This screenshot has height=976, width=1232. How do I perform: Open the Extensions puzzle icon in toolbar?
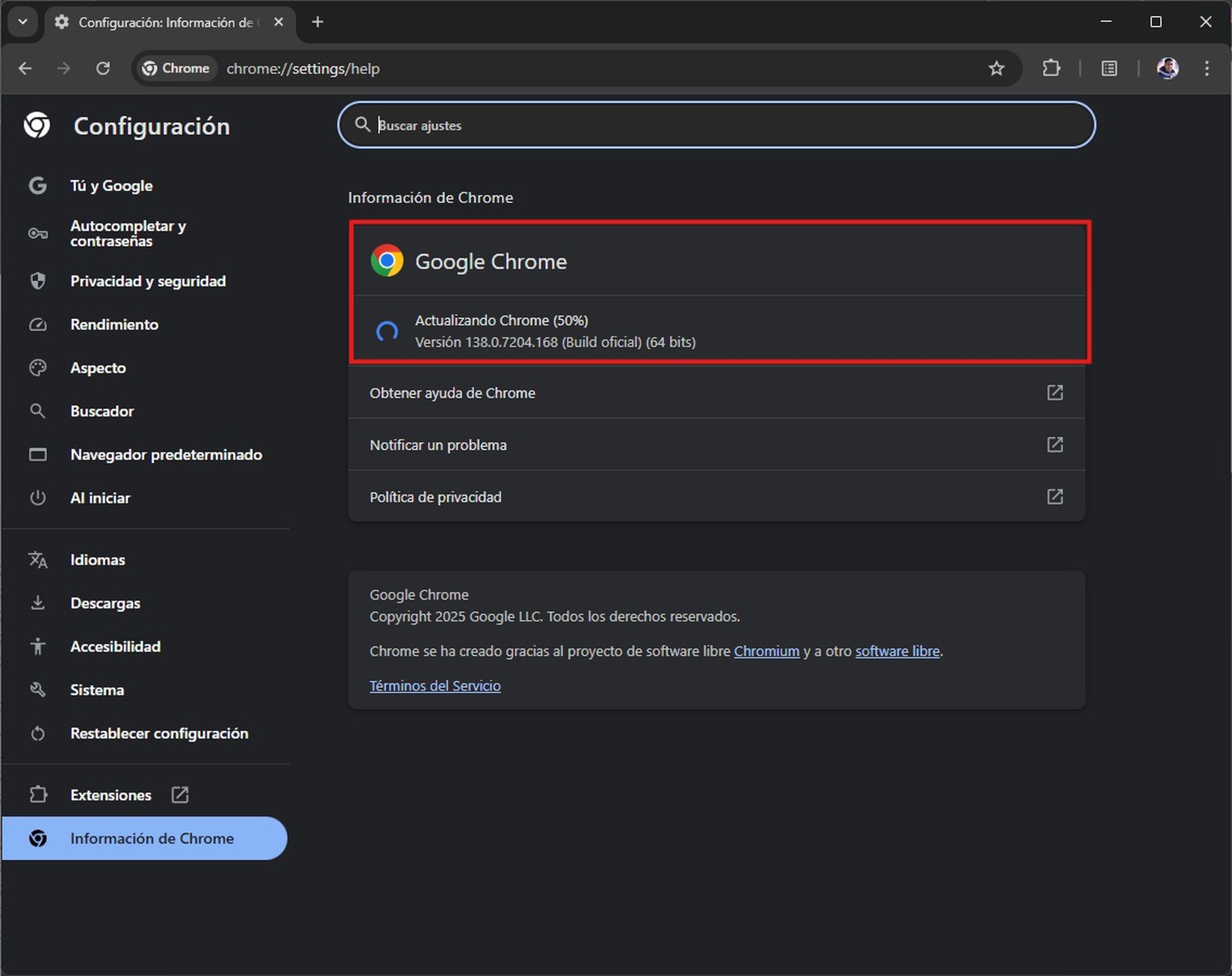point(1051,69)
